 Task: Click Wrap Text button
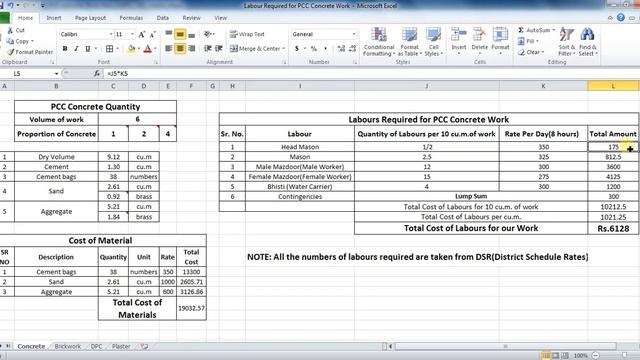(247, 34)
